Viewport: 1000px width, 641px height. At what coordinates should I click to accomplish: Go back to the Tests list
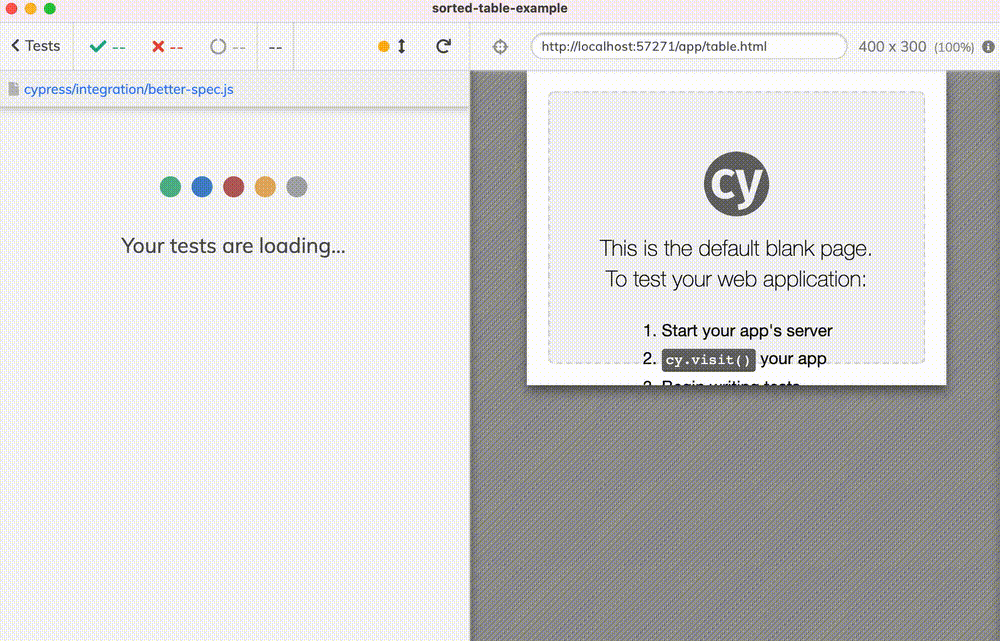[x=36, y=46]
